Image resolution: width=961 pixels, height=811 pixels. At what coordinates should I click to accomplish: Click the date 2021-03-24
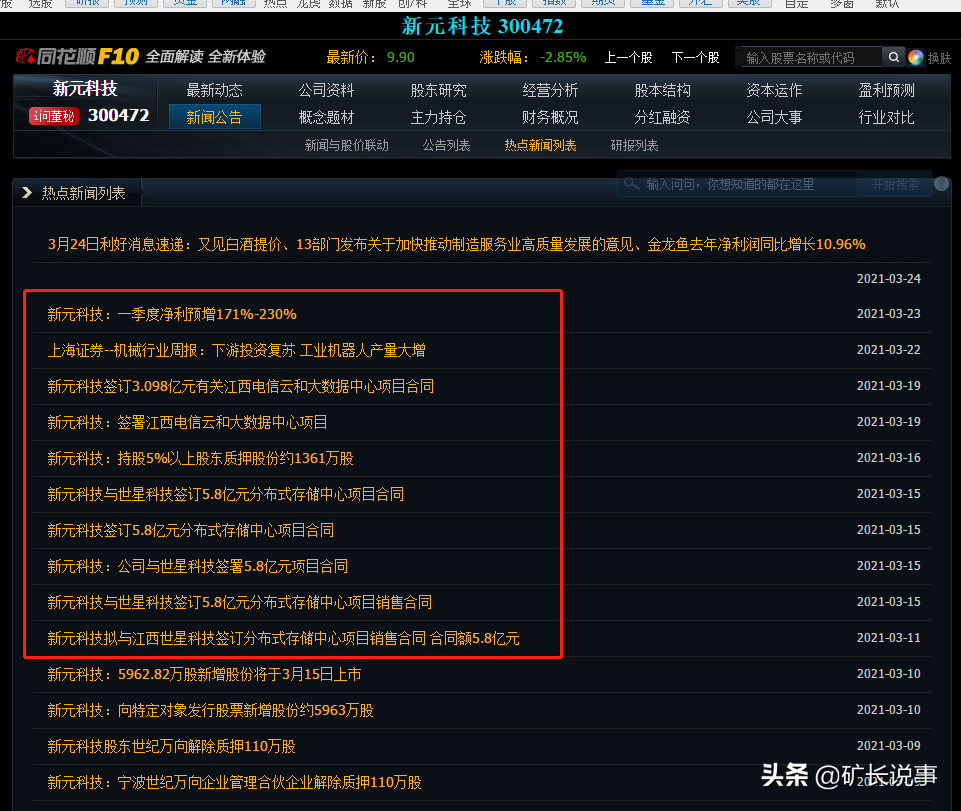tap(889, 279)
